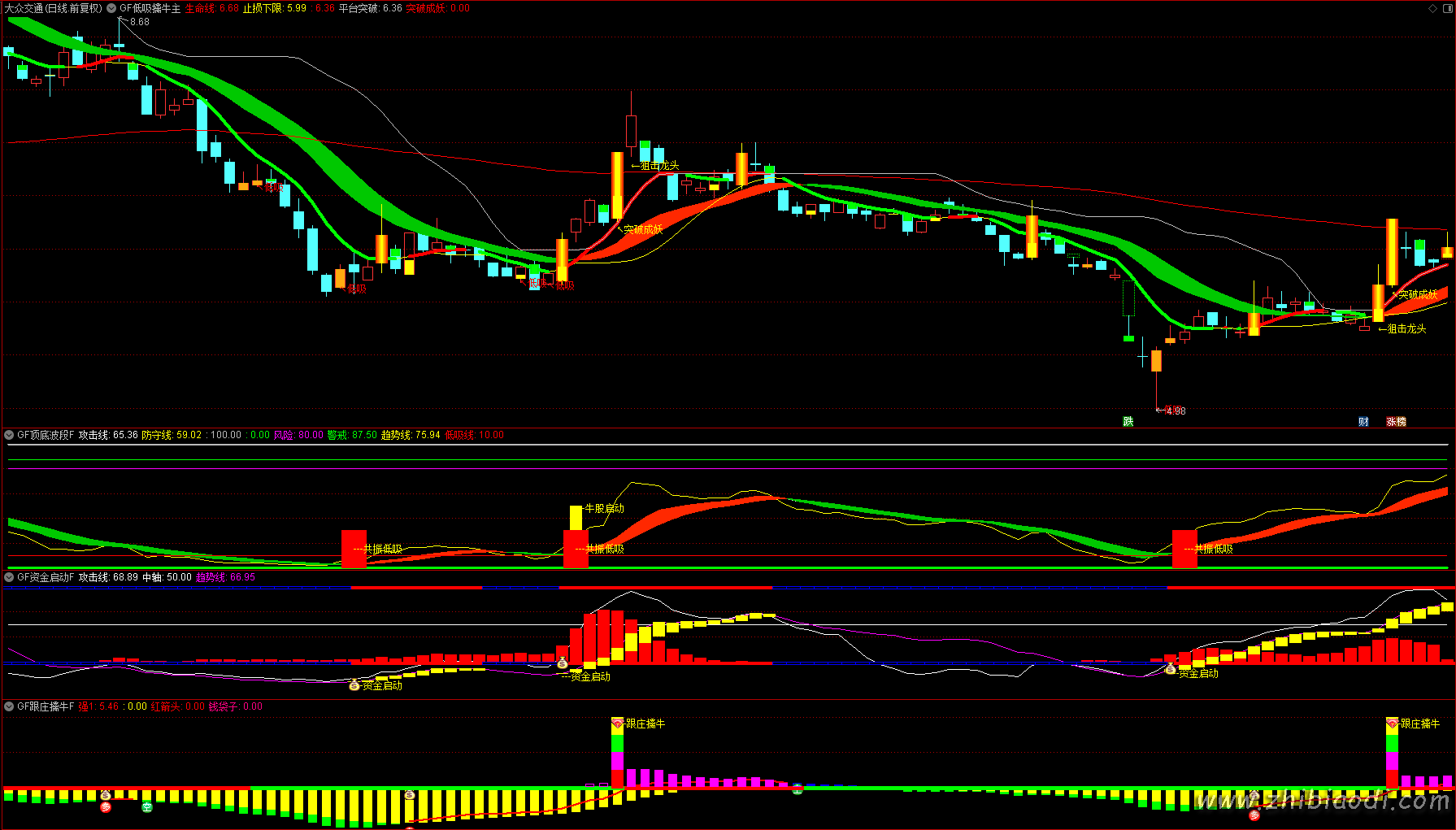
Task: Open the GF跟庄擒牛F indicator dropdown arrow
Action: pos(9,706)
